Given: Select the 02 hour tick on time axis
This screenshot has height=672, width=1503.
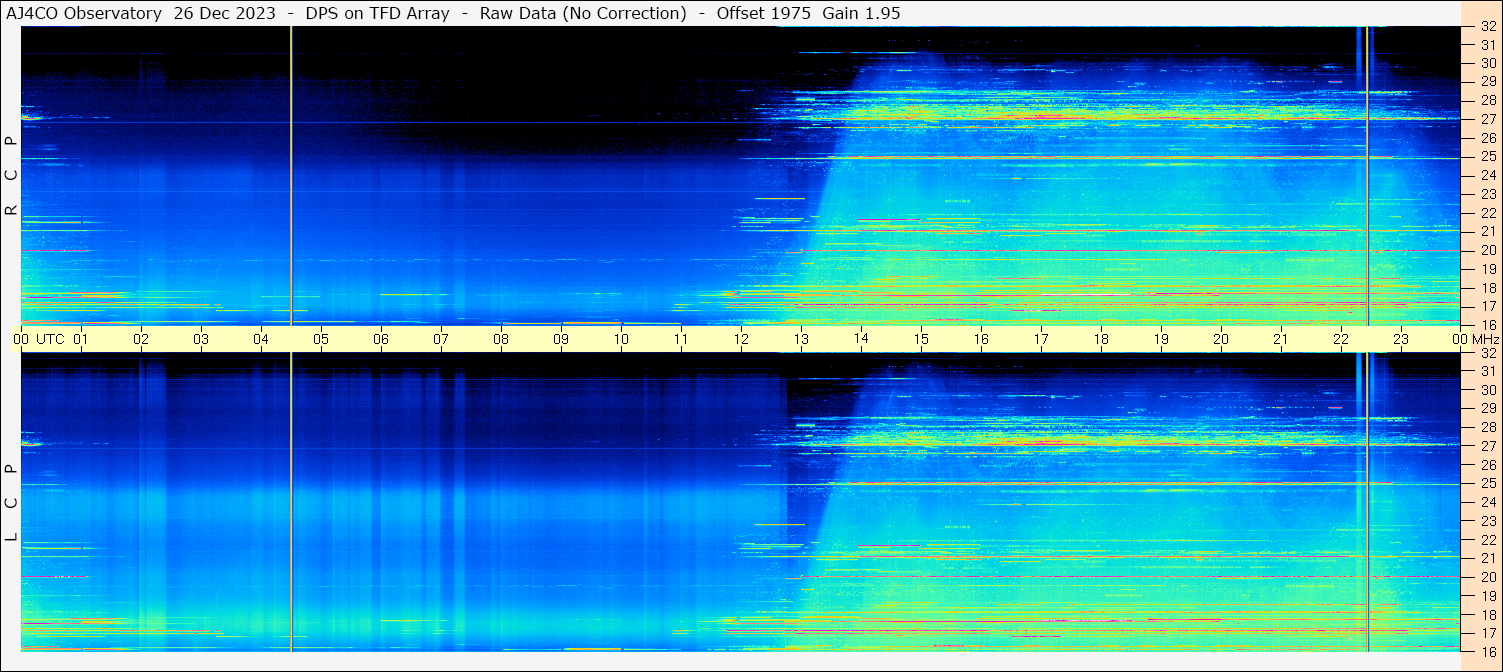Looking at the screenshot, I should [141, 339].
